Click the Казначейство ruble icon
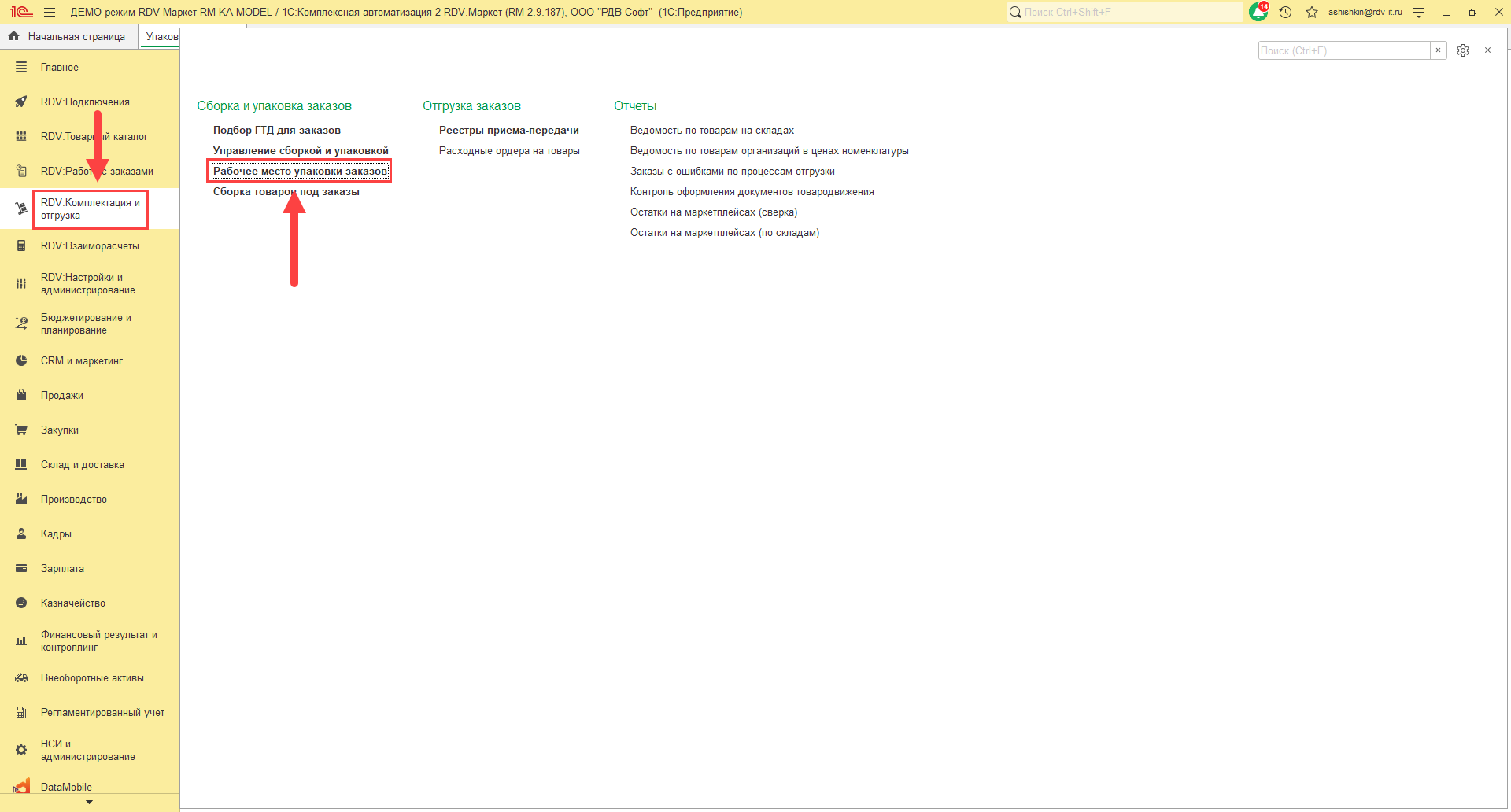 coord(21,603)
